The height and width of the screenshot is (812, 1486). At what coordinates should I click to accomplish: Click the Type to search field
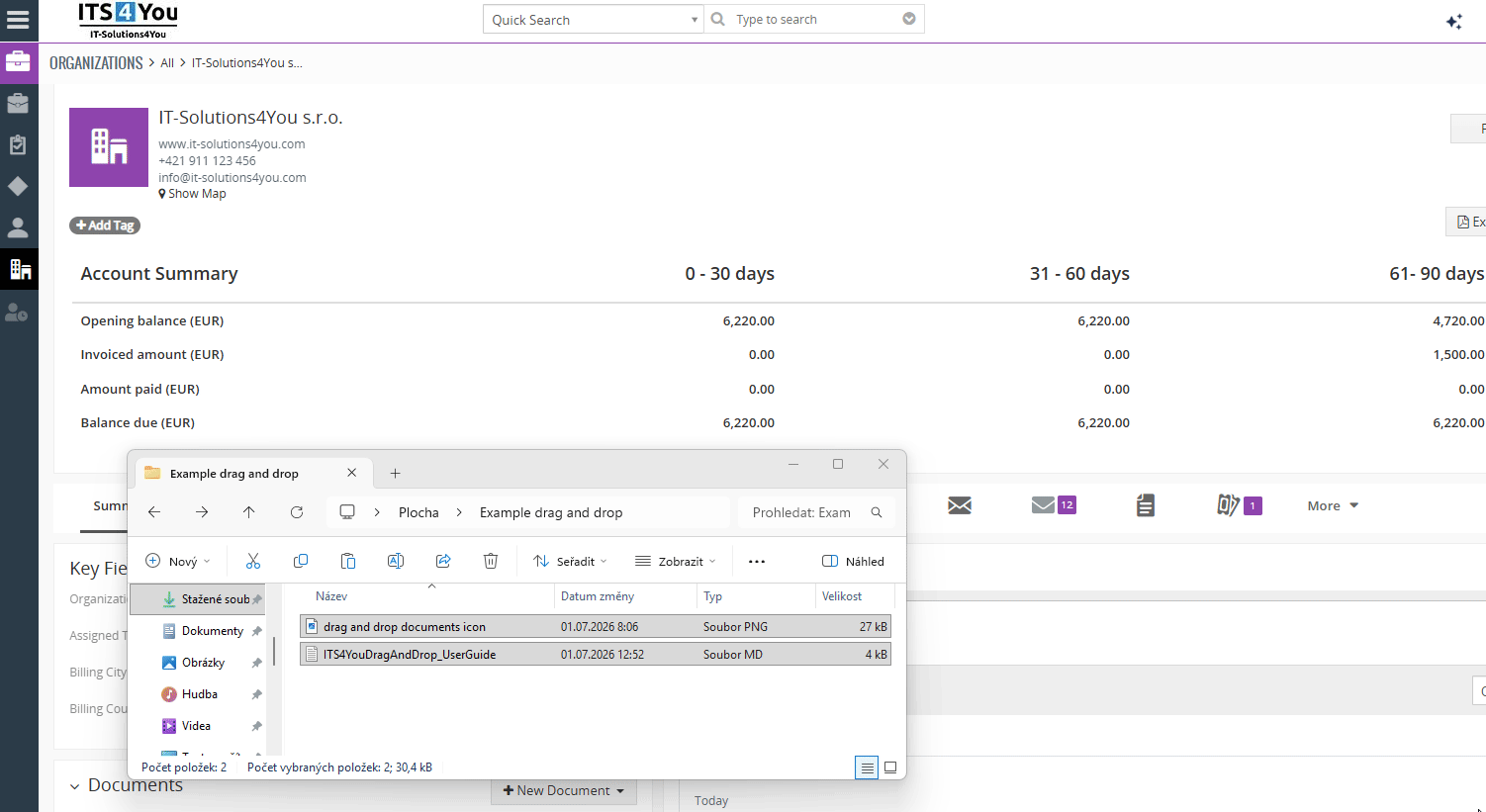(x=815, y=19)
